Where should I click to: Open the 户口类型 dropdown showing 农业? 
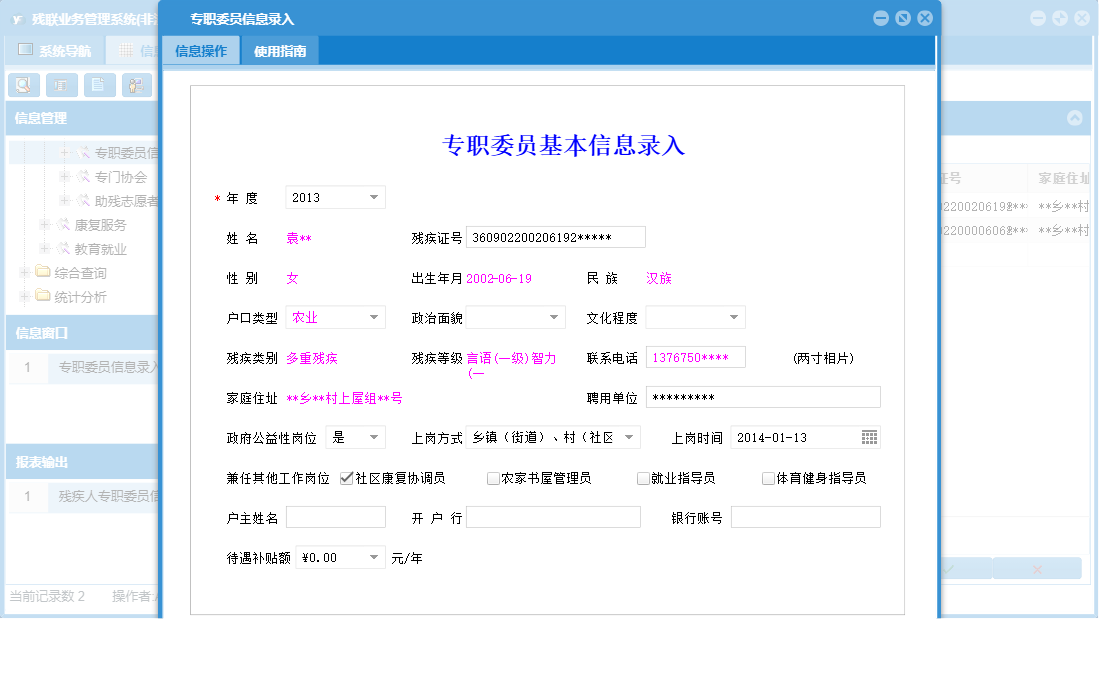(x=374, y=316)
